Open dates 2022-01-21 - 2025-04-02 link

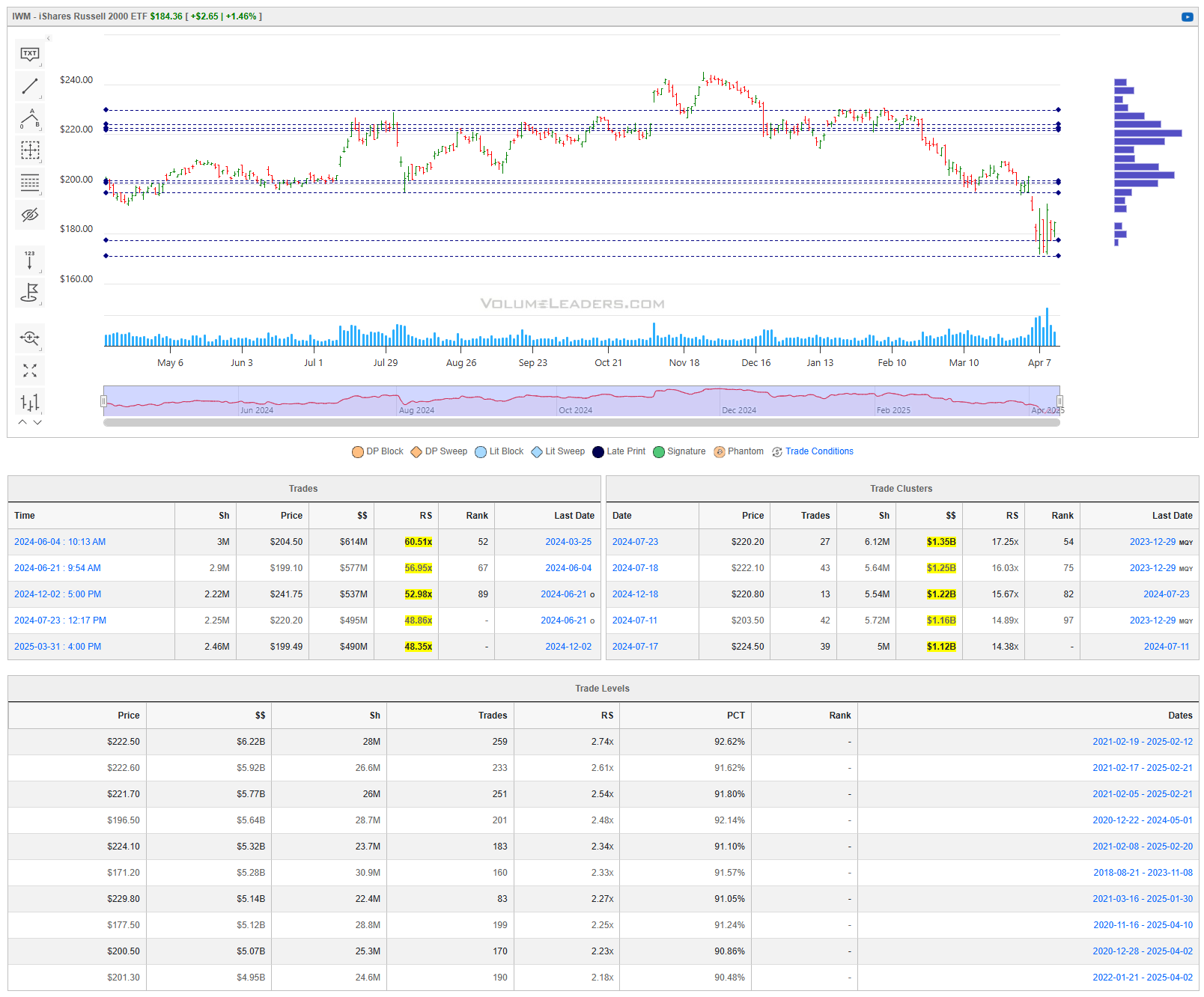click(x=1143, y=978)
